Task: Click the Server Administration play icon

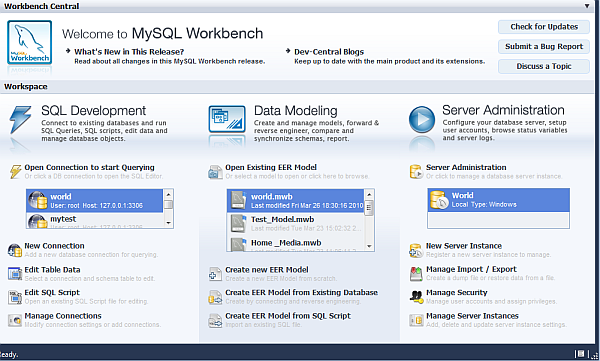Action: click(422, 119)
